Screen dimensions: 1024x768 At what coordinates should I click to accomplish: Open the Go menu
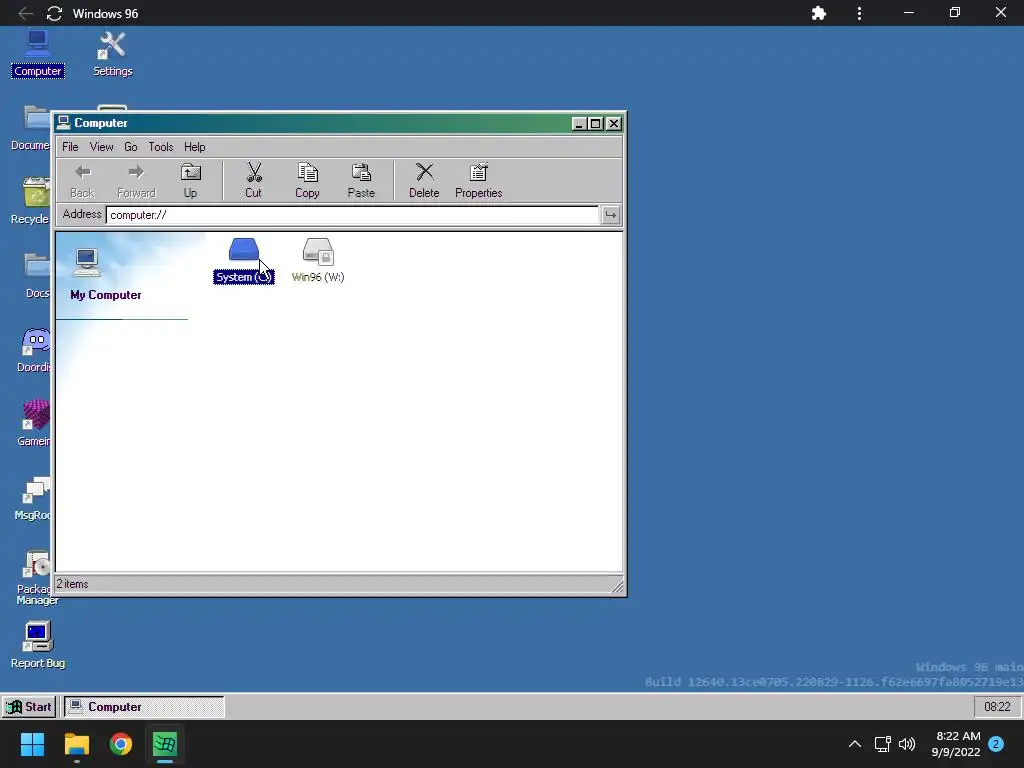(x=131, y=147)
